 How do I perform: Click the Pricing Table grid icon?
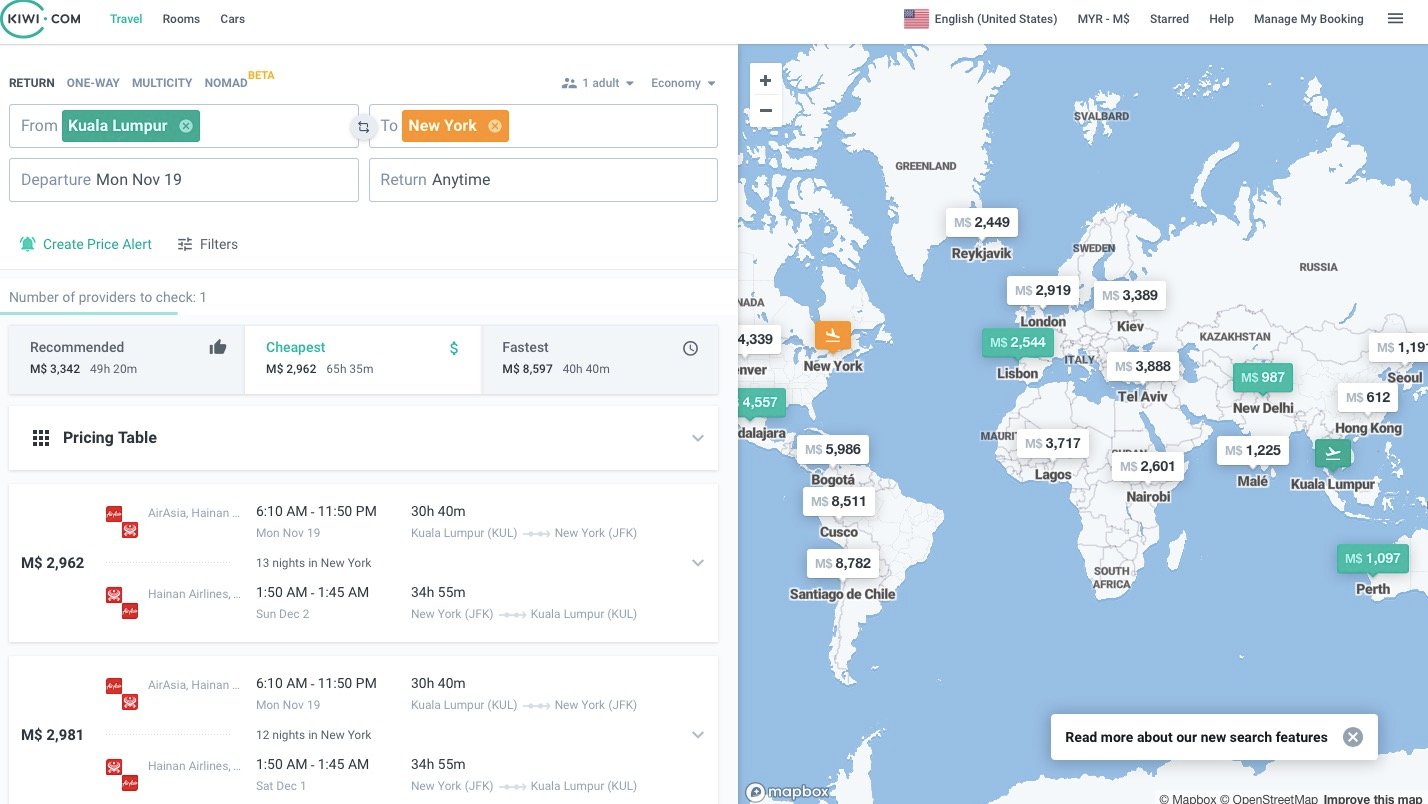pos(41,438)
